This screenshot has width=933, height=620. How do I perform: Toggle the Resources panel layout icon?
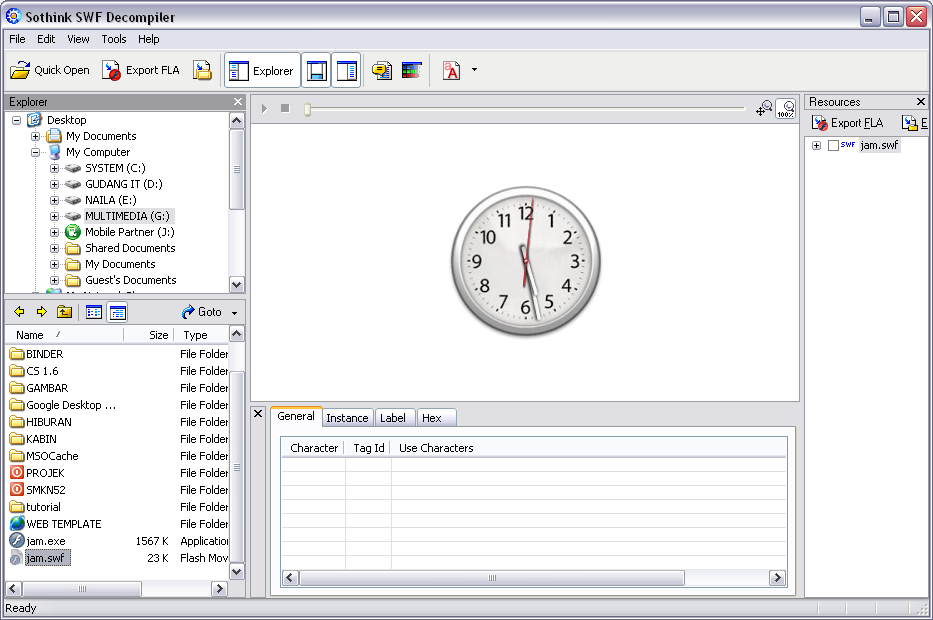346,71
